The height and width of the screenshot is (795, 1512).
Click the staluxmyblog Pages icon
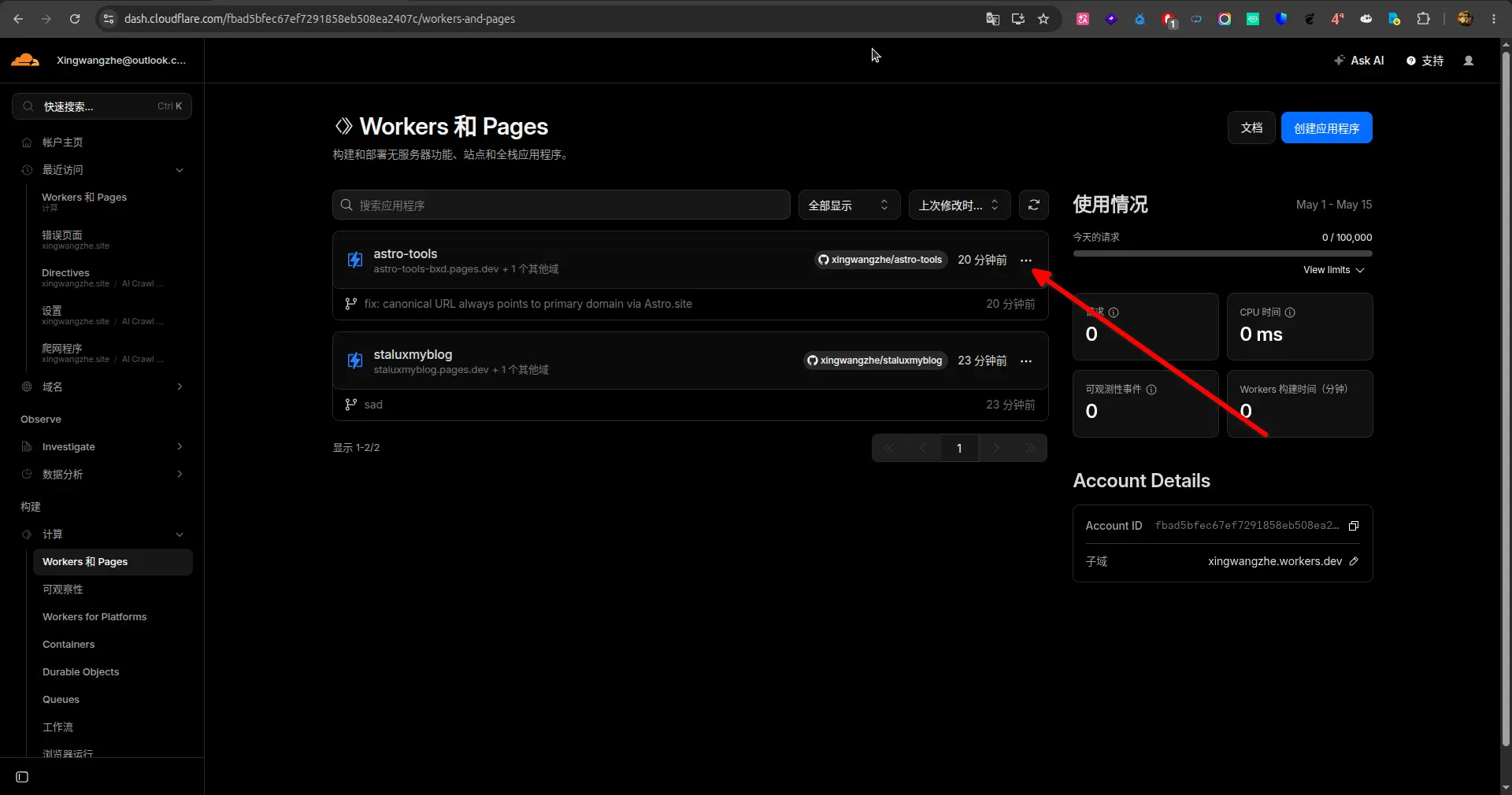[x=355, y=361]
